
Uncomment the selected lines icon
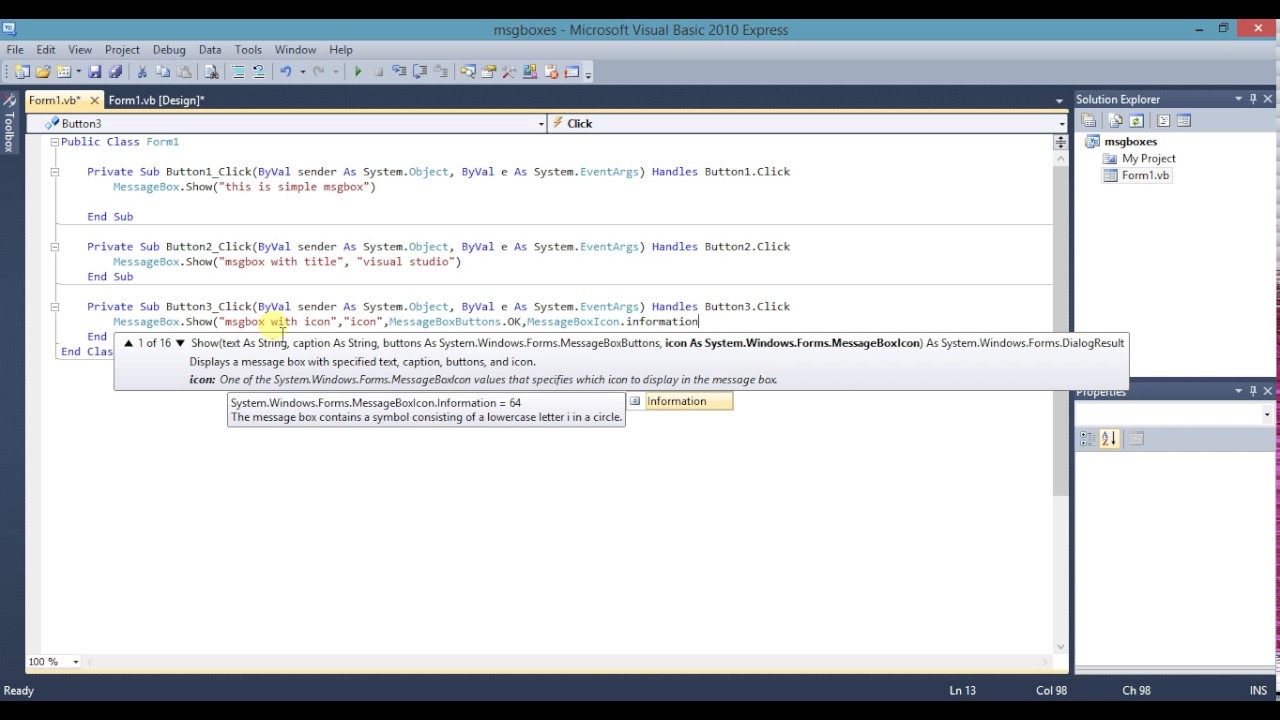(258, 72)
